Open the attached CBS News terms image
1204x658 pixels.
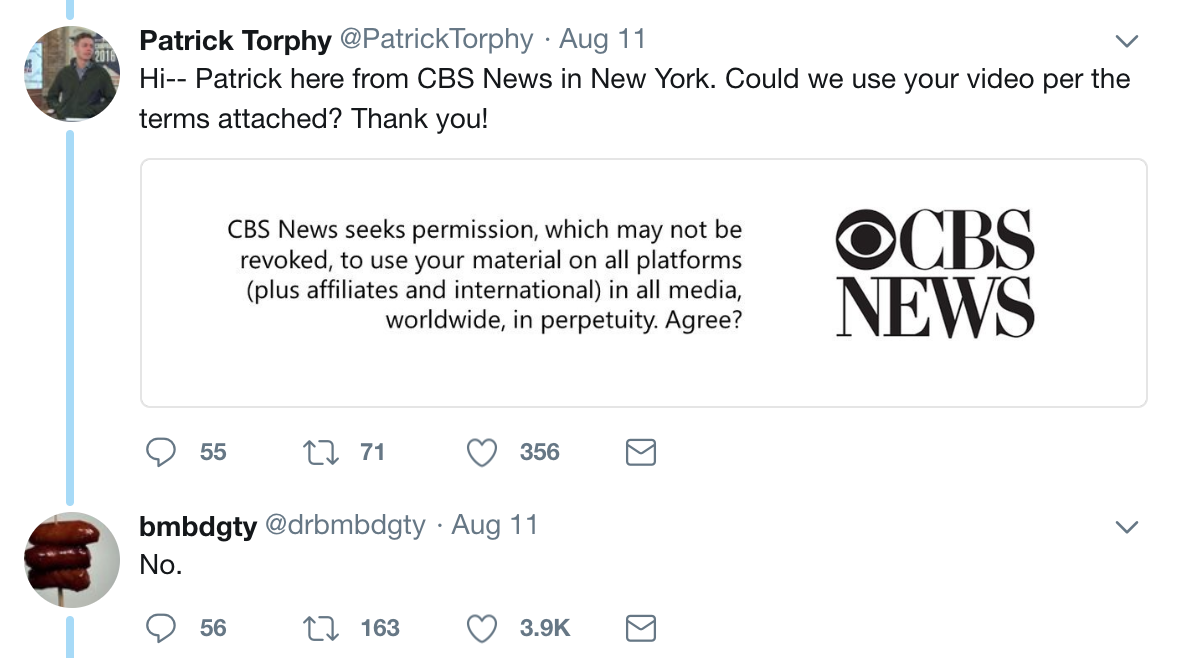[643, 283]
